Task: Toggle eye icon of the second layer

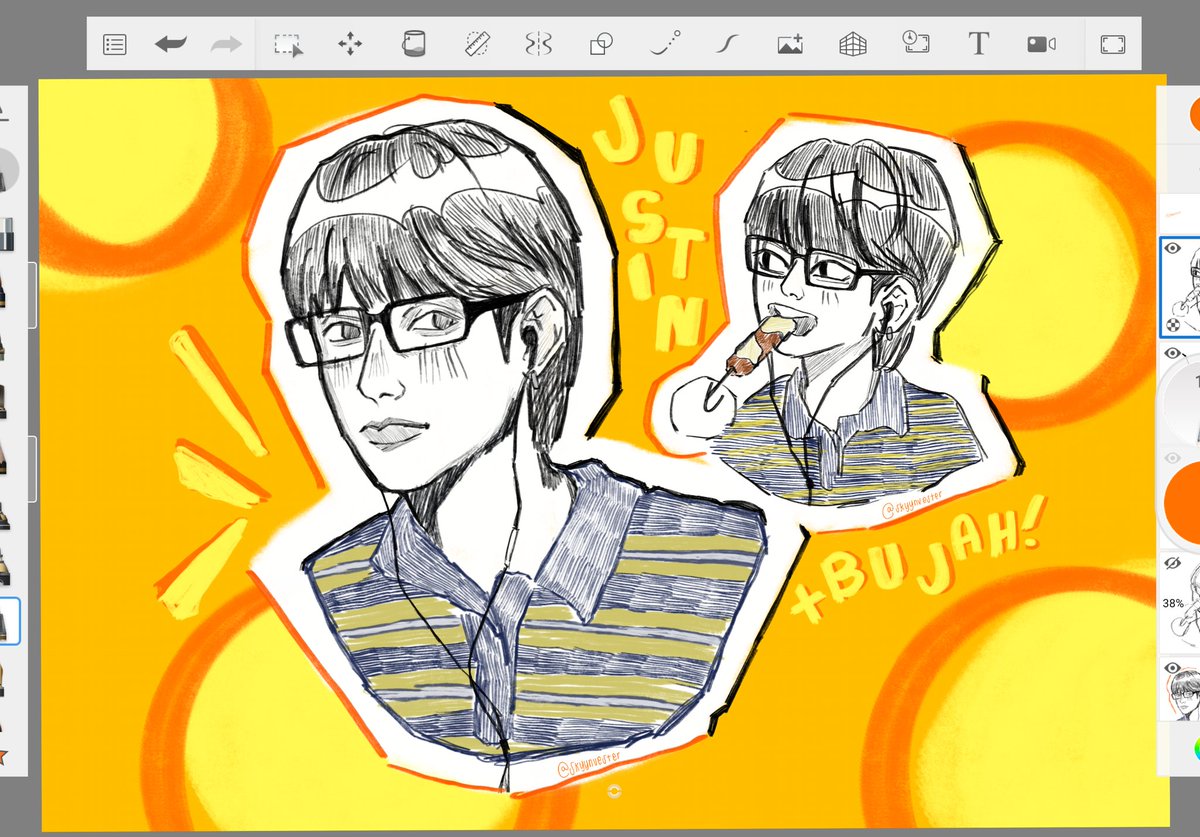Action: 1172,352
